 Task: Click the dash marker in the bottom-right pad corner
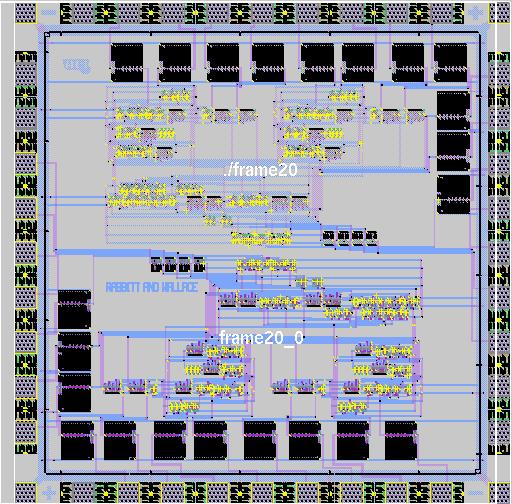[475, 492]
